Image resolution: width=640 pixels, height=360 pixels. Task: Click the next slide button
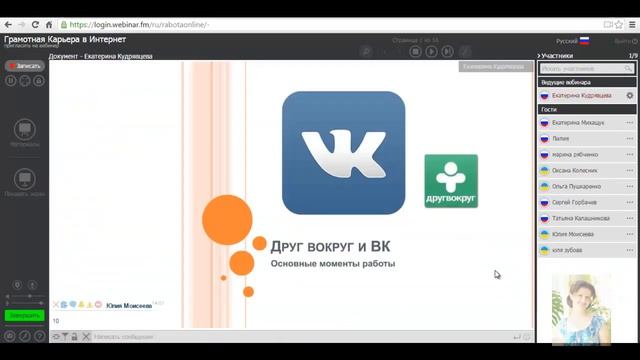point(448,51)
